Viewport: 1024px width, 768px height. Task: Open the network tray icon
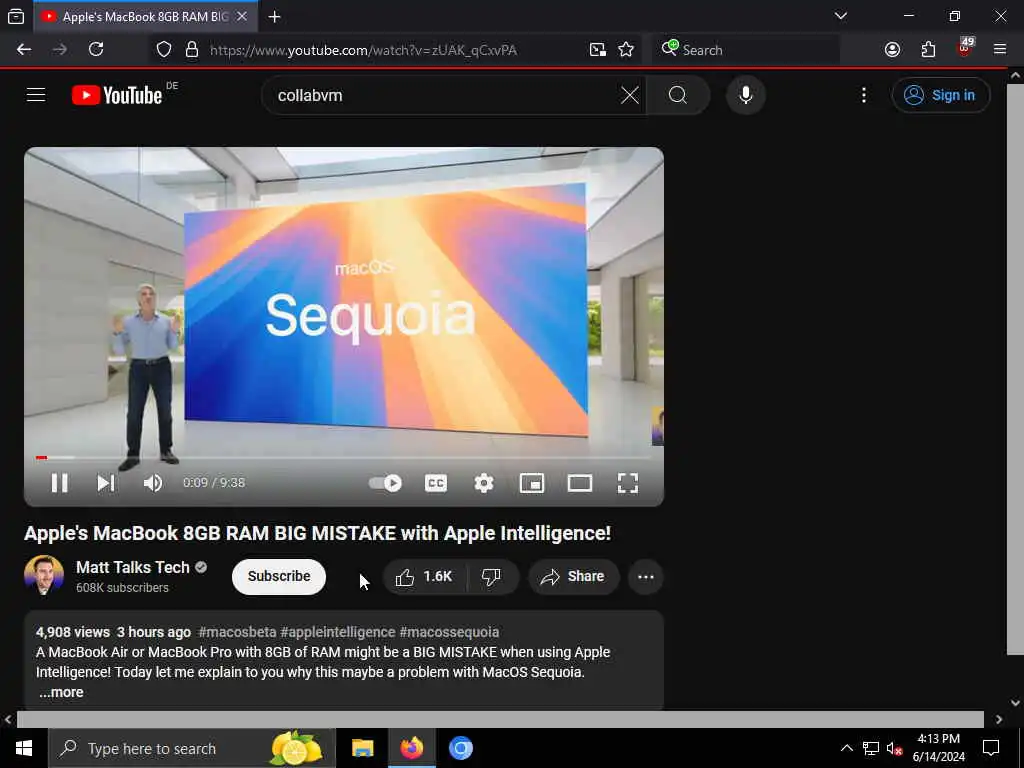pos(871,748)
